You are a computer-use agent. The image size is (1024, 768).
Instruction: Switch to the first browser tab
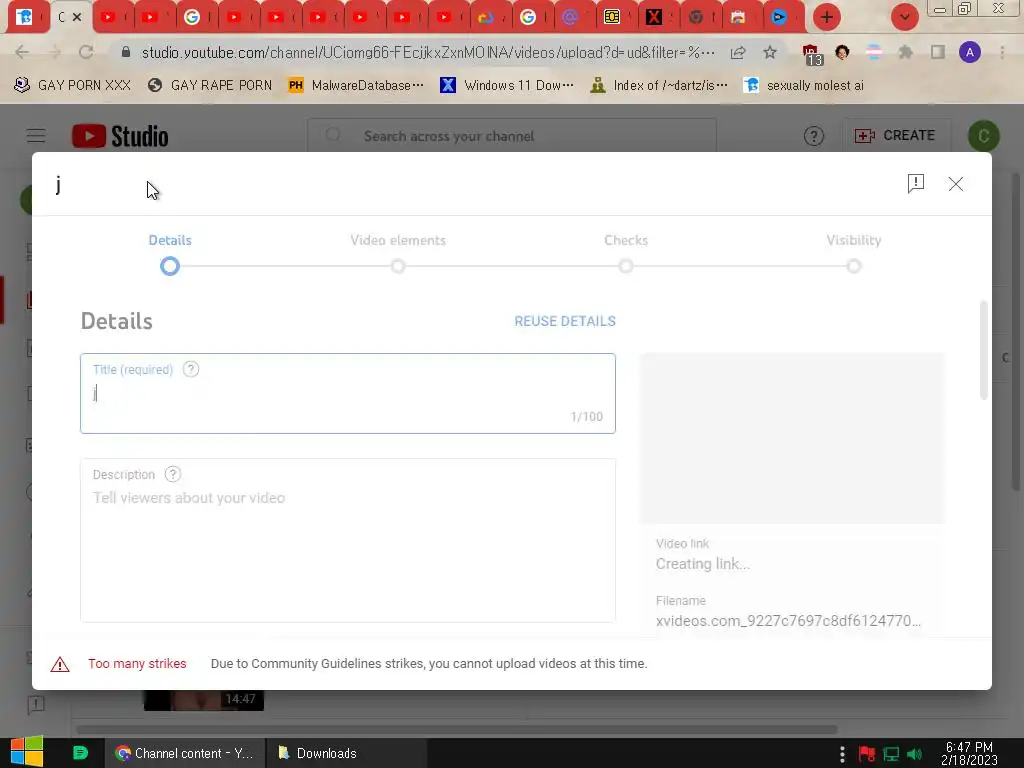[x=25, y=17]
